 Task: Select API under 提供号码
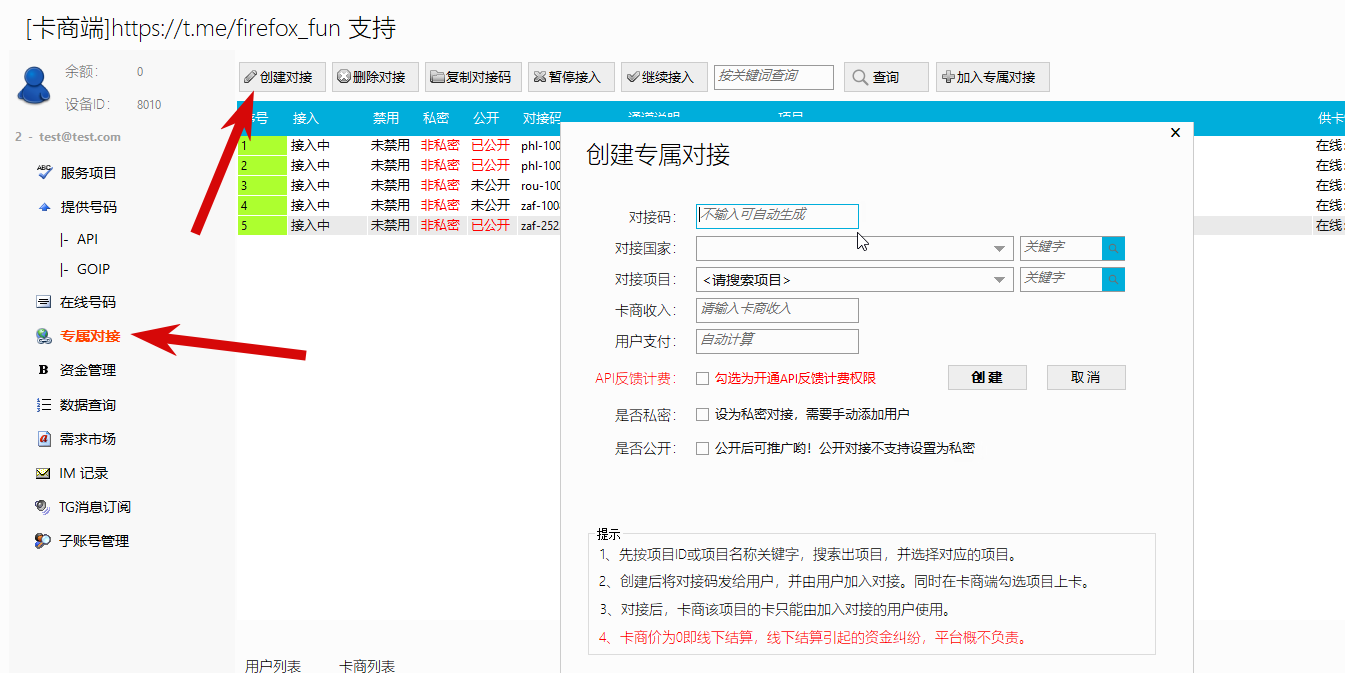coord(87,239)
